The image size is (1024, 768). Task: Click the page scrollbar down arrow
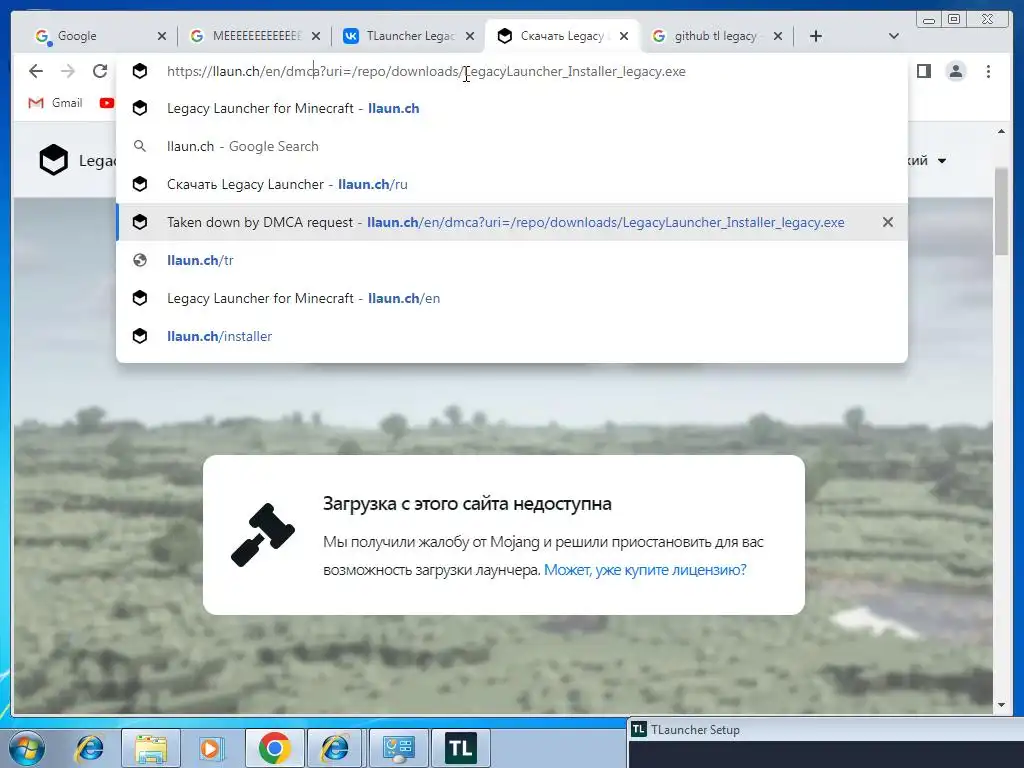pos(1001,705)
